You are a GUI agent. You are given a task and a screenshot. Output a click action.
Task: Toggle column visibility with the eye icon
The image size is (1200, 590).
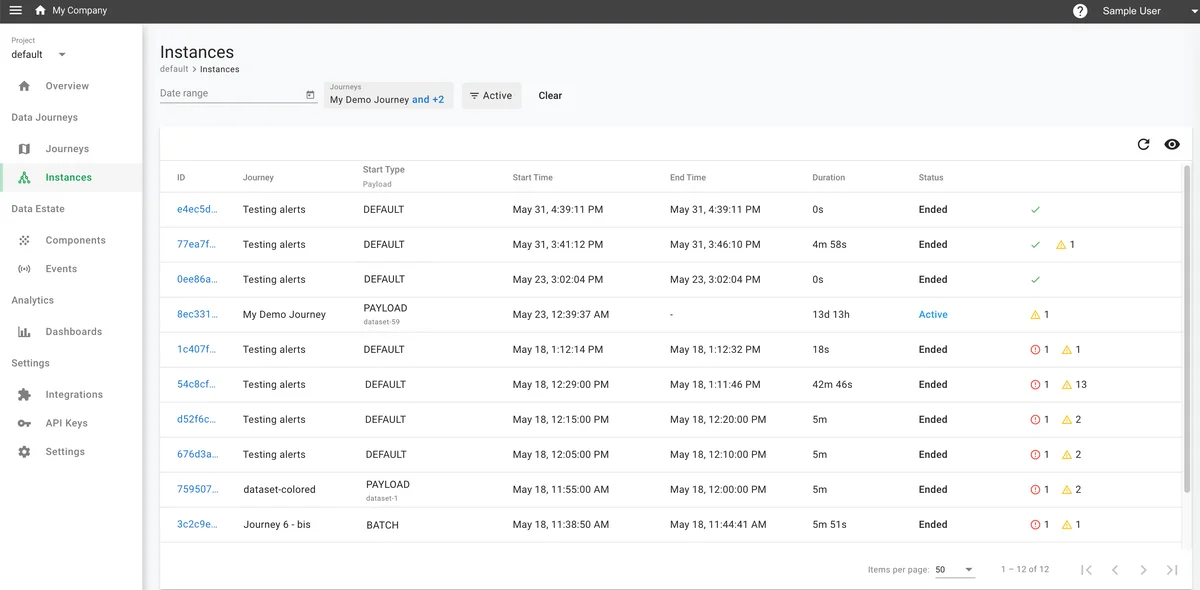pos(1172,143)
